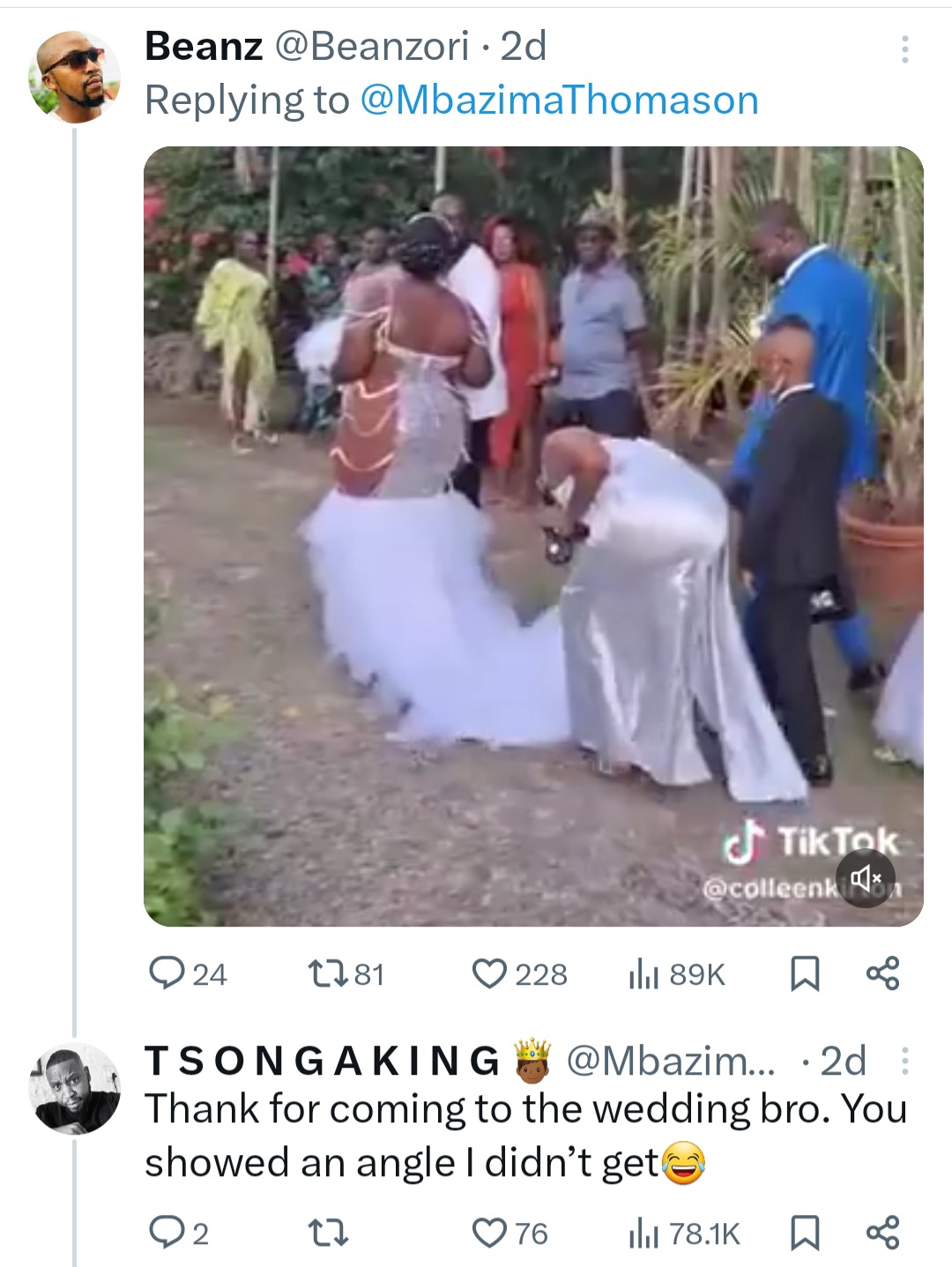Play the embedded TikTok wedding video
Viewport: 952px width, 1267px height.
tap(533, 536)
